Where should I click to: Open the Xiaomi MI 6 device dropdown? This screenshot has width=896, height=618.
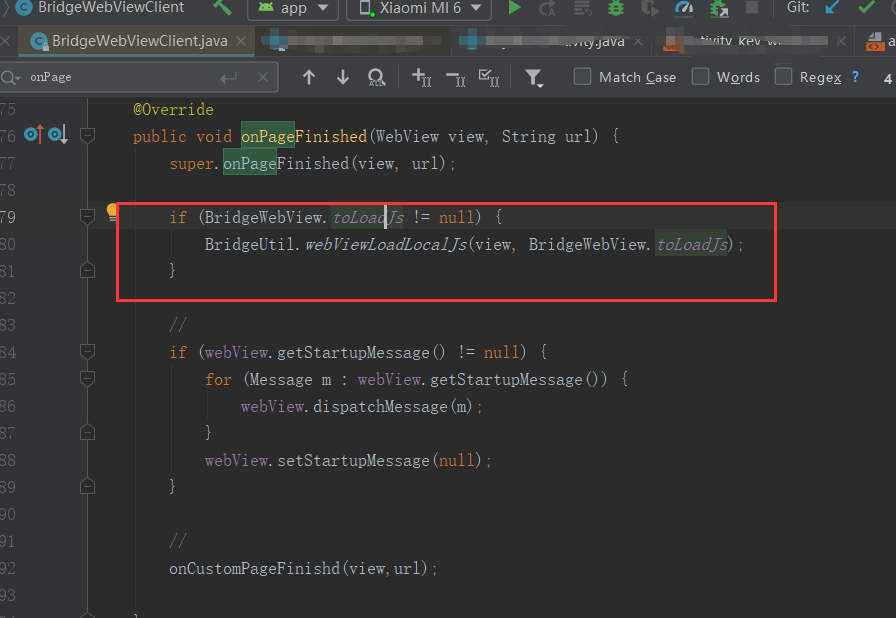(x=416, y=9)
